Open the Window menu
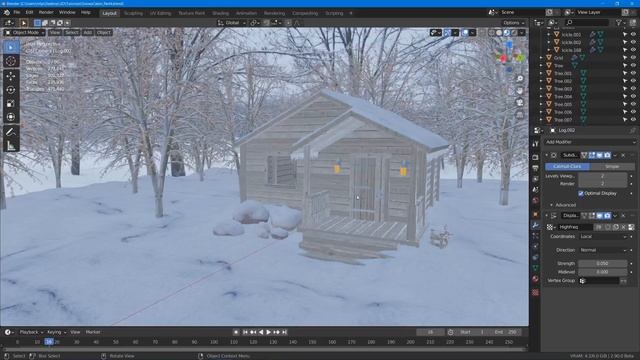Viewport: 640px width, 360px height. point(67,13)
